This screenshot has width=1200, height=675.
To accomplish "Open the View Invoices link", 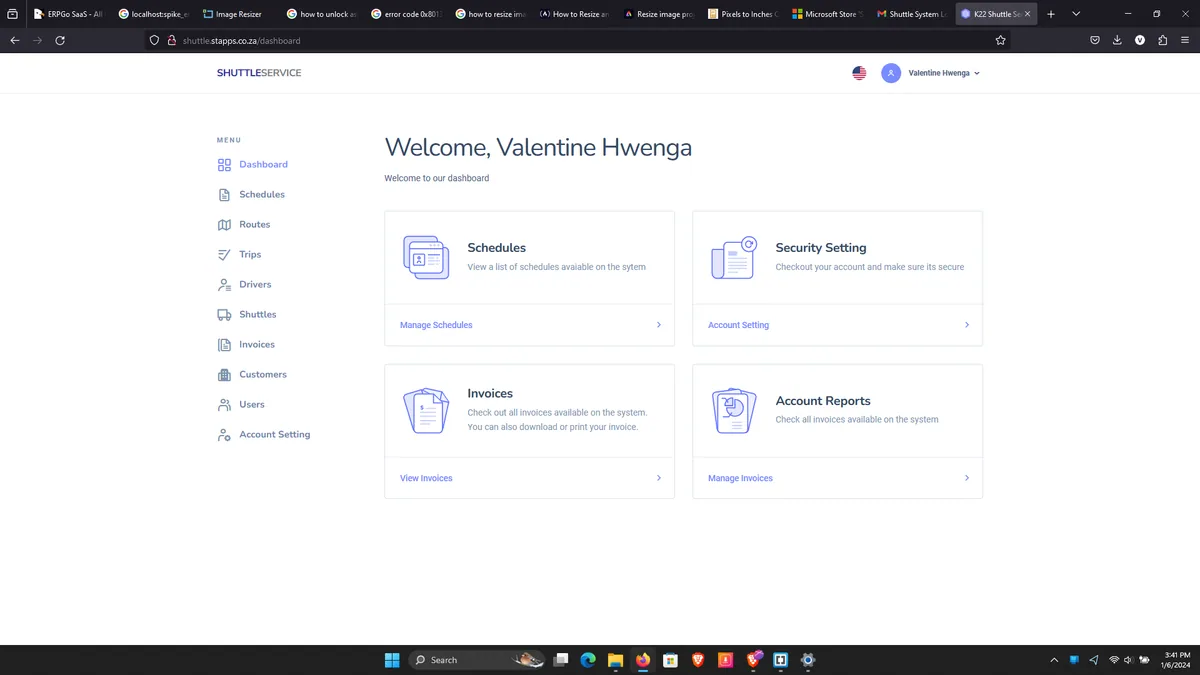I will [x=426, y=478].
